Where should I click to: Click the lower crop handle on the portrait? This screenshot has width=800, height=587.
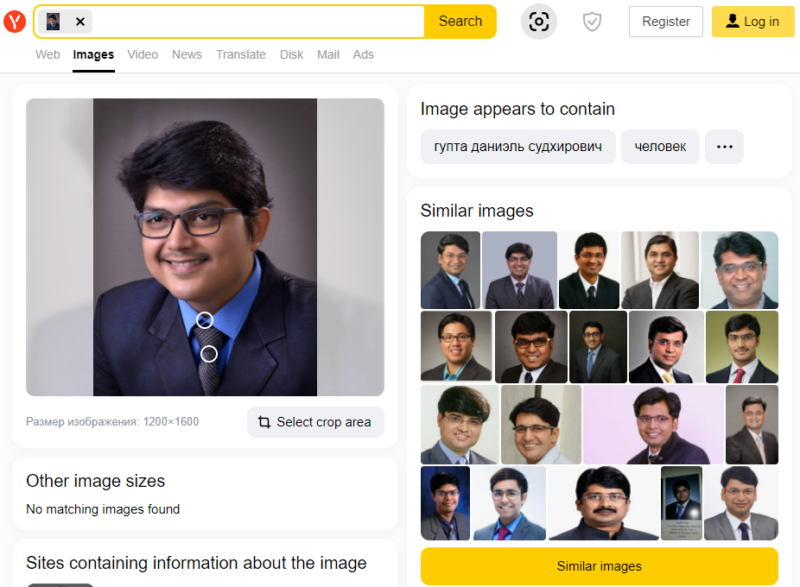point(208,353)
